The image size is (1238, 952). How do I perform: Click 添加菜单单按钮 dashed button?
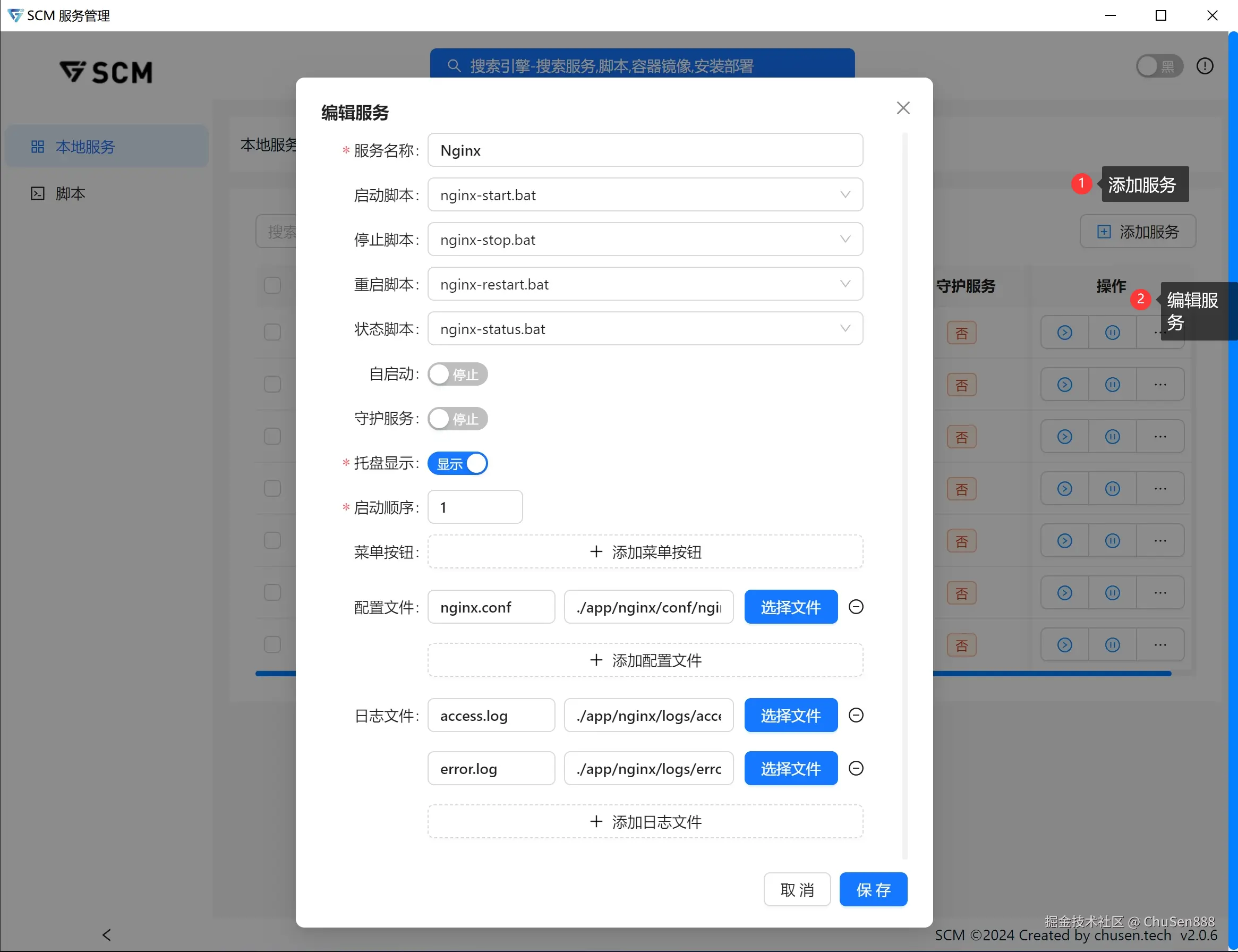645,552
